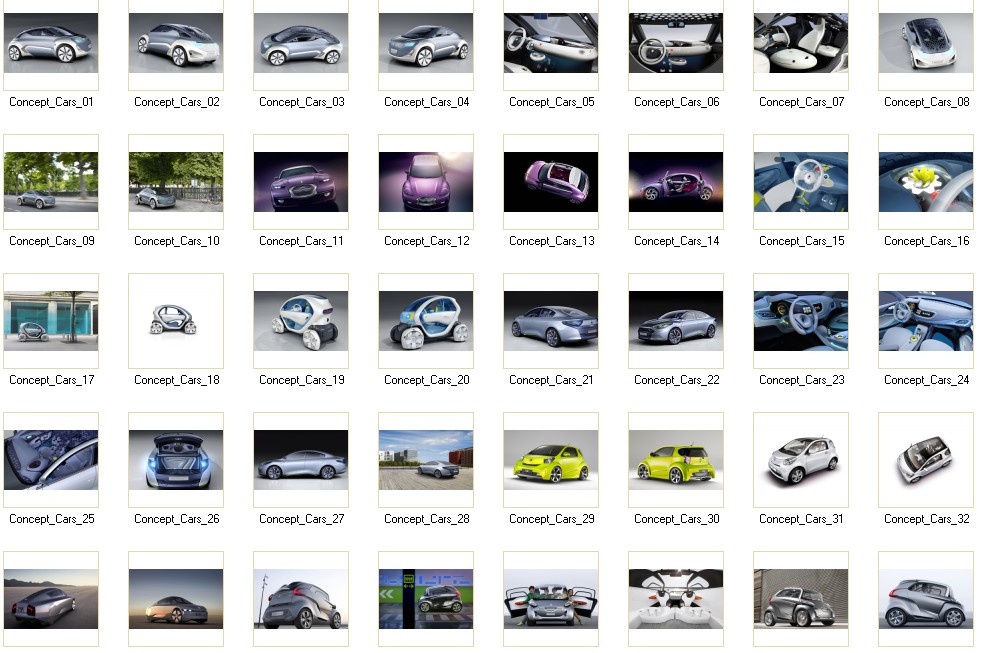Select the Concept_Cars_21 sedan thumbnail

pos(551,321)
